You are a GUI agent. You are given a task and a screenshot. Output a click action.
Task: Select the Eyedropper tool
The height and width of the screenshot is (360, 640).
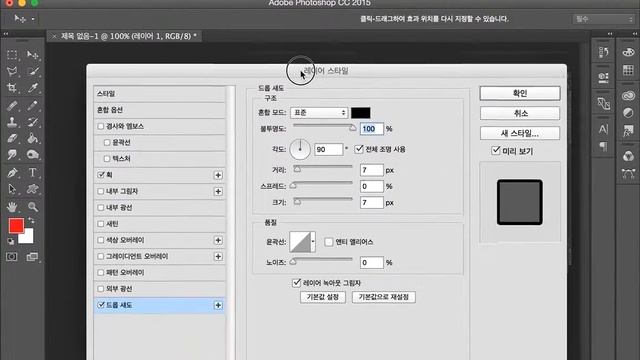[x=33, y=88]
